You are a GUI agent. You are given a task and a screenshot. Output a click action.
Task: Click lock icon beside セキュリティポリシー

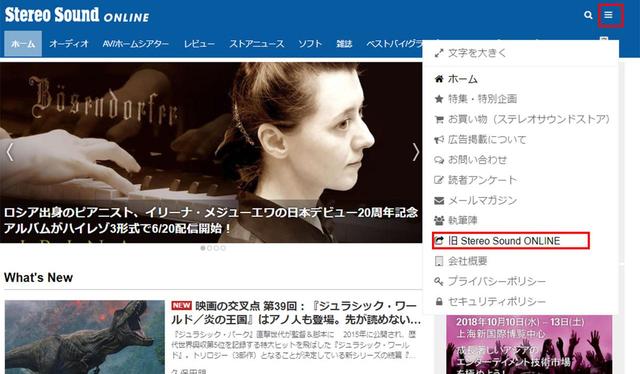pos(439,302)
